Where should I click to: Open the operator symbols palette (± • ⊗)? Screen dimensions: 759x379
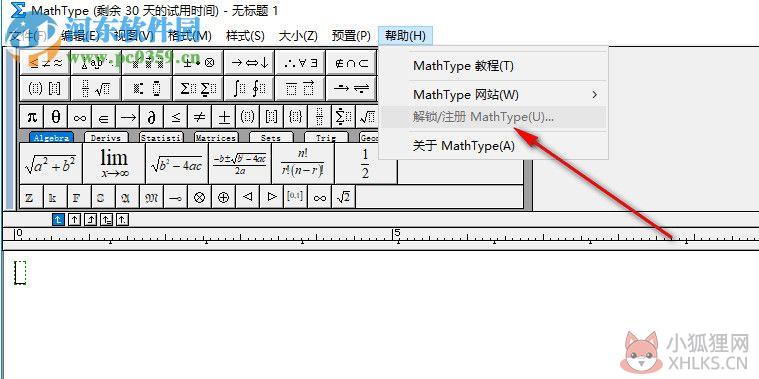198,62
